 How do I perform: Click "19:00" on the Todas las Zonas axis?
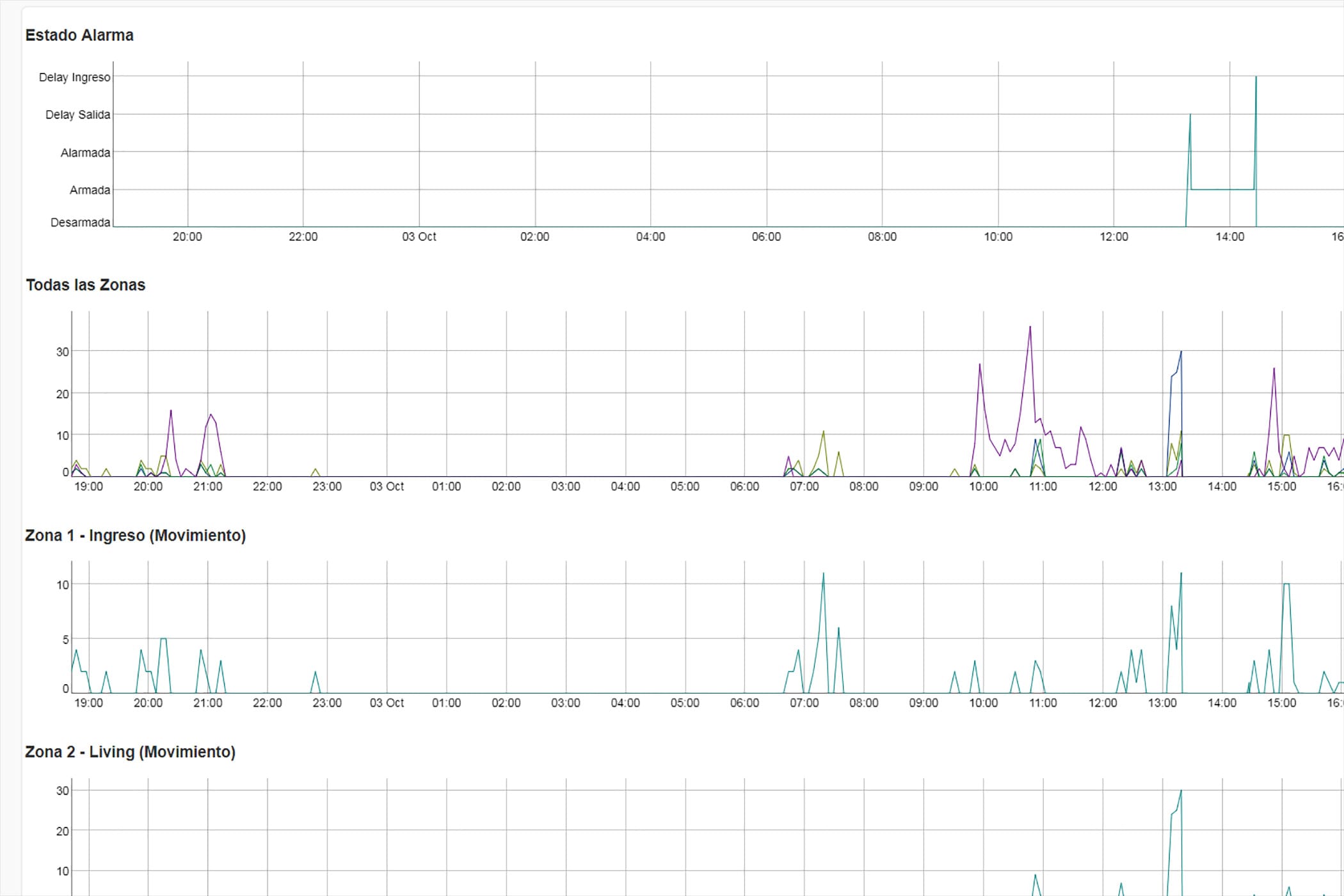coord(88,486)
